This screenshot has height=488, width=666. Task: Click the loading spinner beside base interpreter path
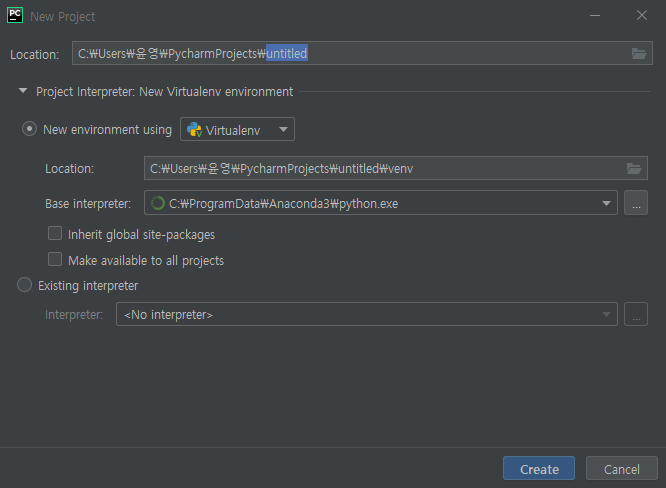[x=158, y=203]
